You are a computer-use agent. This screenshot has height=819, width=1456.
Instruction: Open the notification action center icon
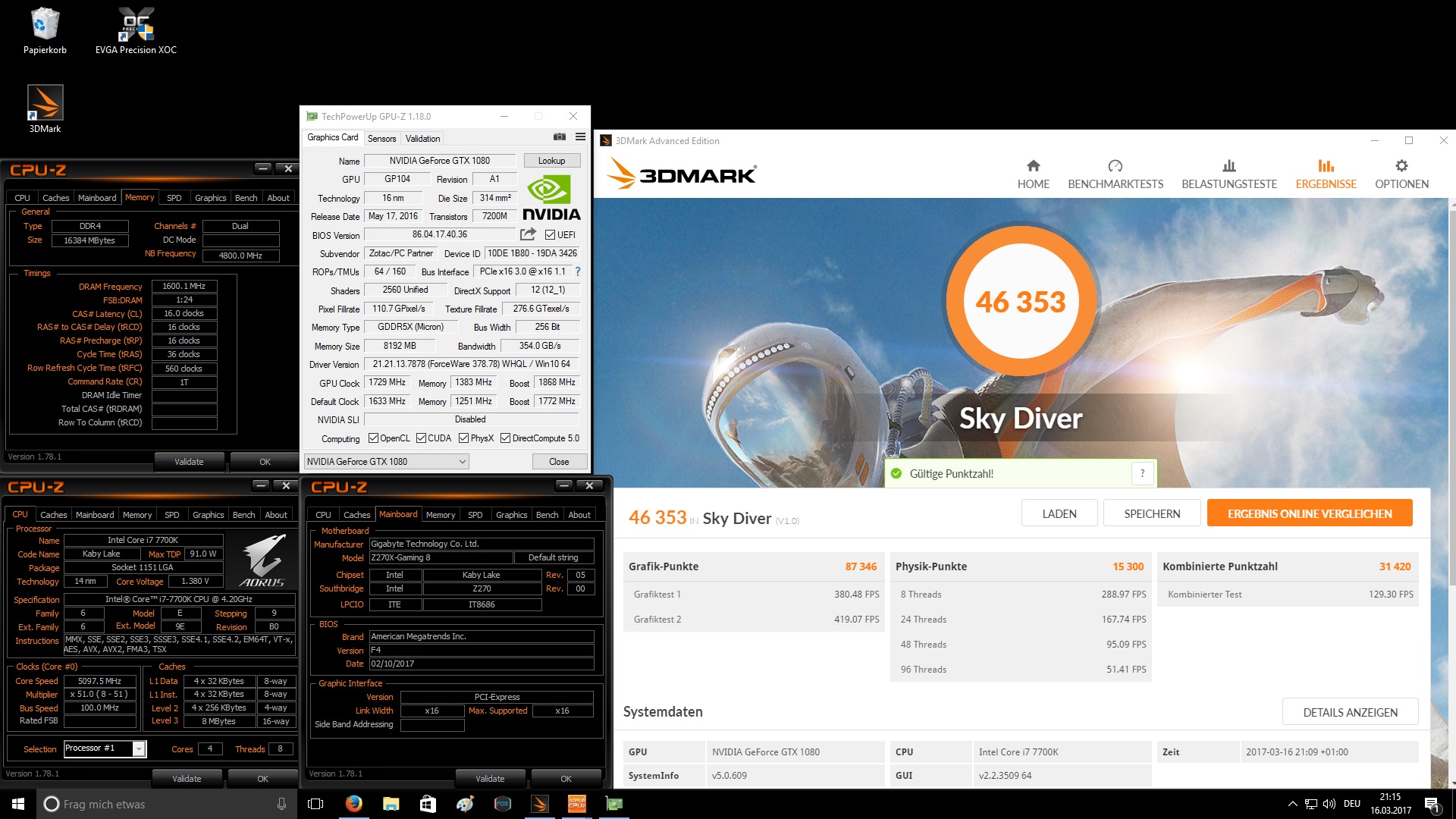(1432, 804)
